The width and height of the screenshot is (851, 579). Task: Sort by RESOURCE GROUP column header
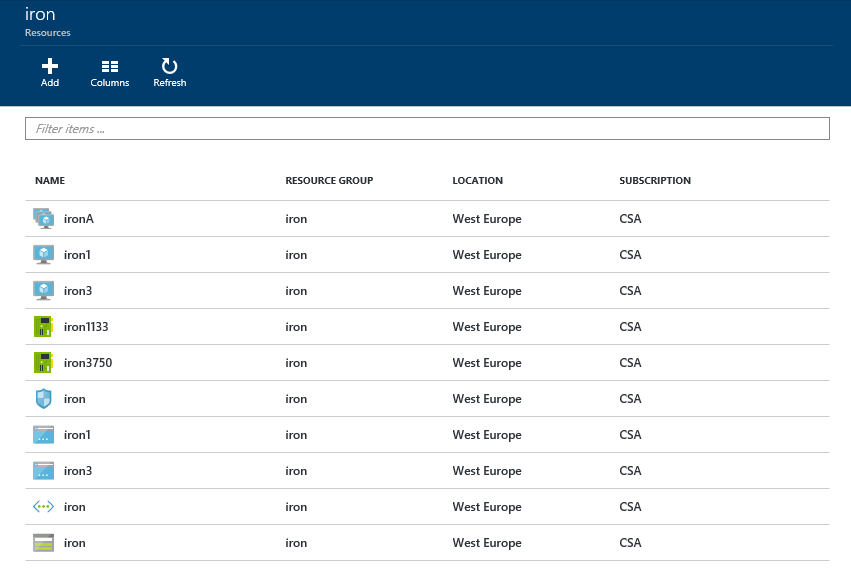click(329, 181)
